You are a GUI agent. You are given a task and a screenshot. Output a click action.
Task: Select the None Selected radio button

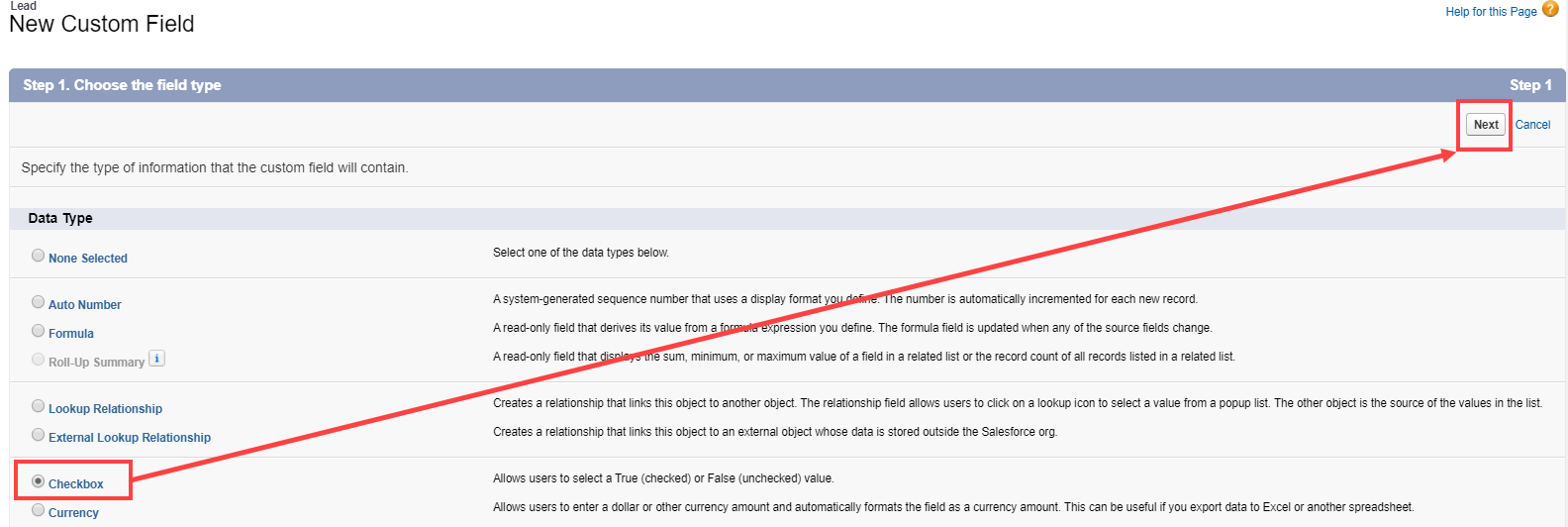coord(38,256)
